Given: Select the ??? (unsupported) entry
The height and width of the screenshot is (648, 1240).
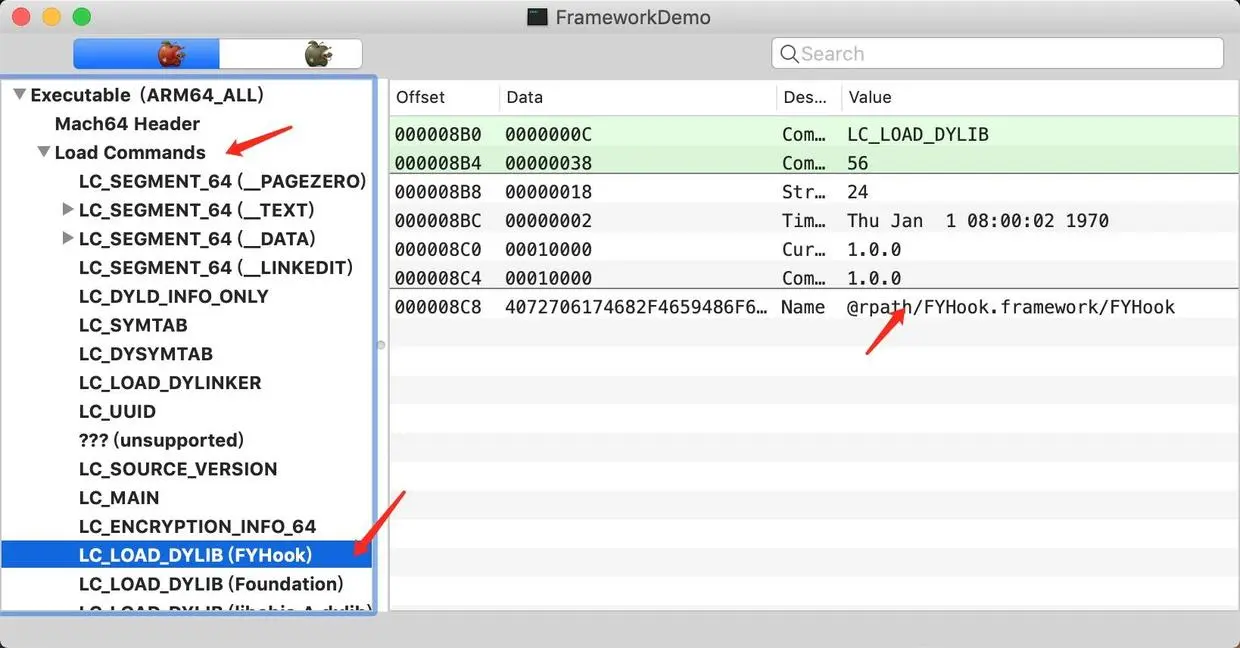Looking at the screenshot, I should 161,441.
